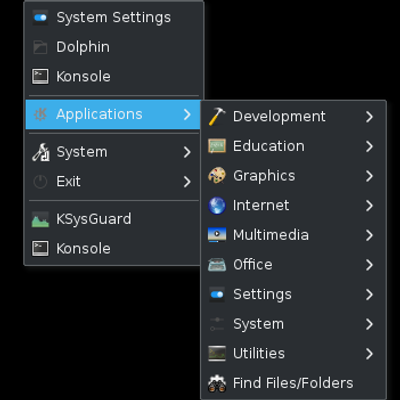400x400 pixels.
Task: Select the highlighted 'Applications' label
Action: 99,115
